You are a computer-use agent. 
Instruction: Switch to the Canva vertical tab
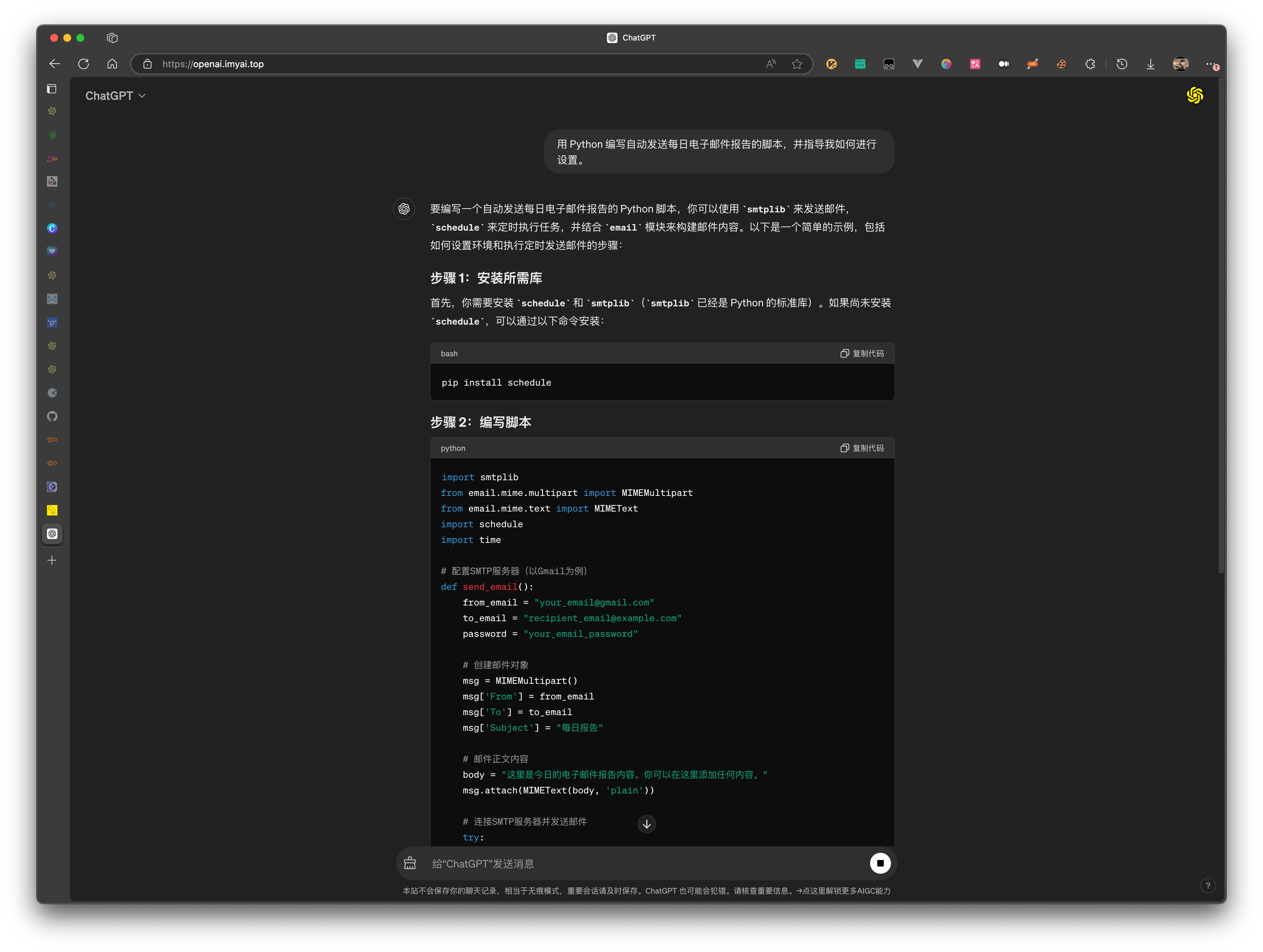click(52, 228)
